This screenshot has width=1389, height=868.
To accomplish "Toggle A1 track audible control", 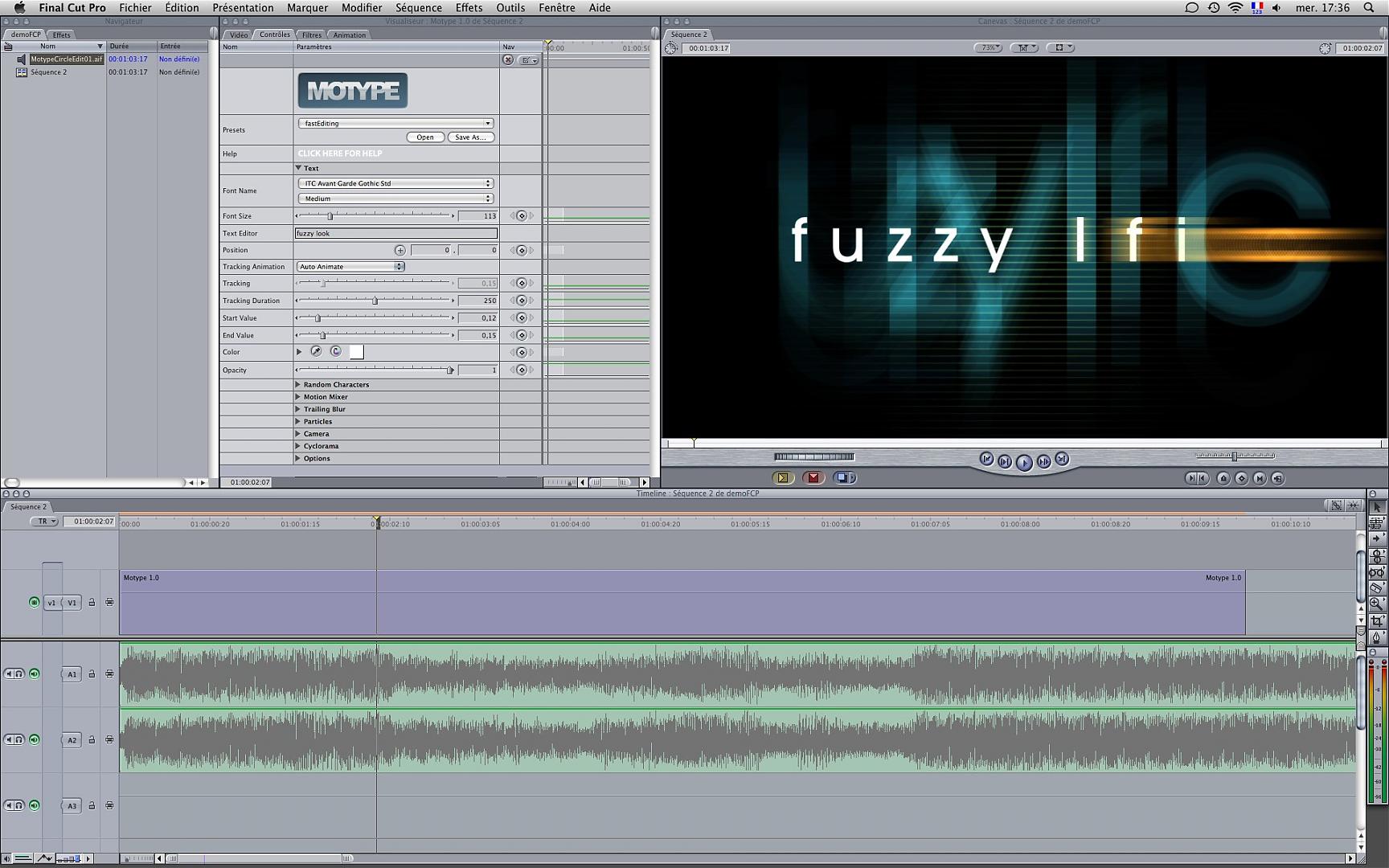I will tap(34, 674).
